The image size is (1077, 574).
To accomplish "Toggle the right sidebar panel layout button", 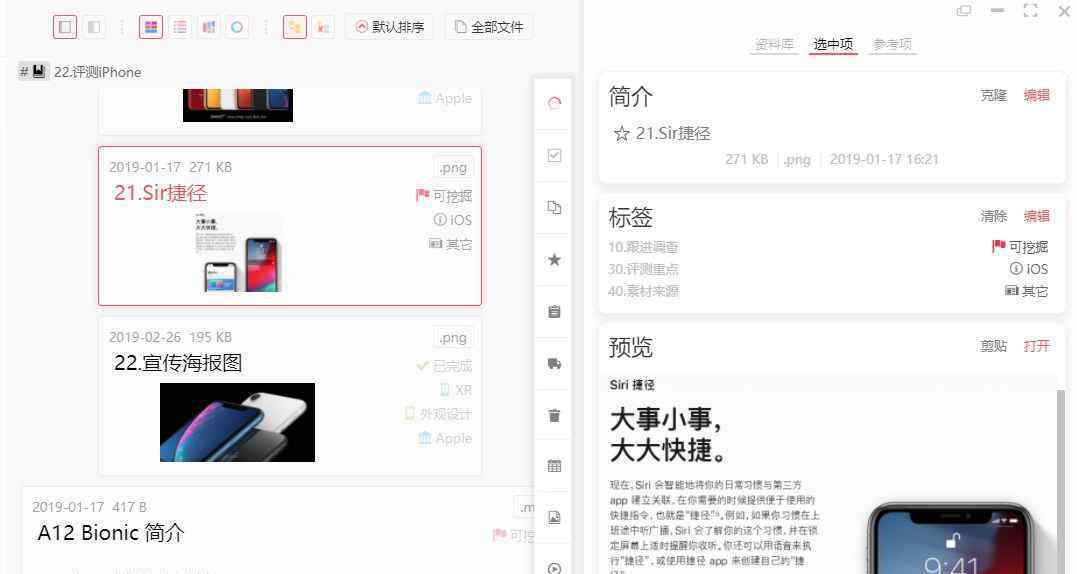I will coord(94,27).
